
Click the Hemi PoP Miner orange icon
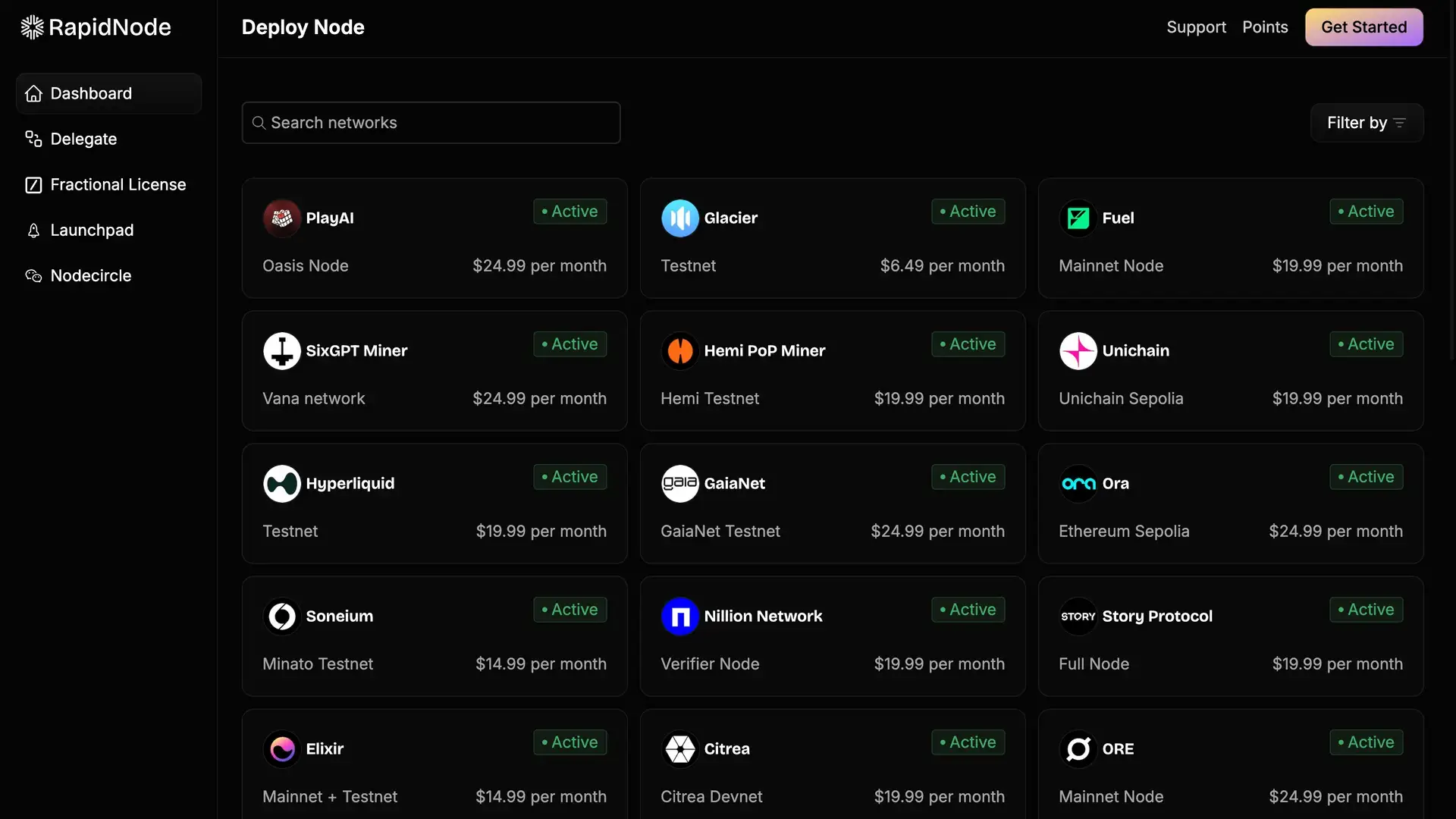(x=679, y=351)
